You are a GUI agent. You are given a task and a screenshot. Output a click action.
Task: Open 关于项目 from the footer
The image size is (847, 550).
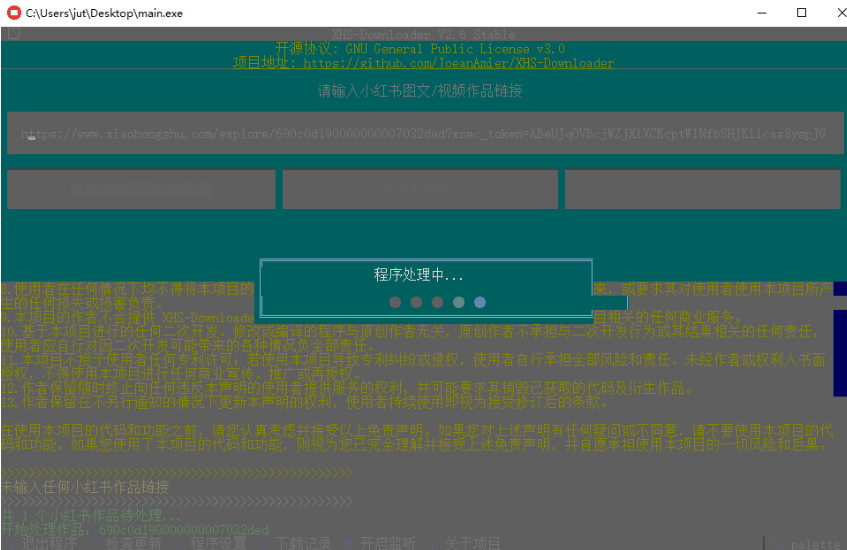point(466,543)
